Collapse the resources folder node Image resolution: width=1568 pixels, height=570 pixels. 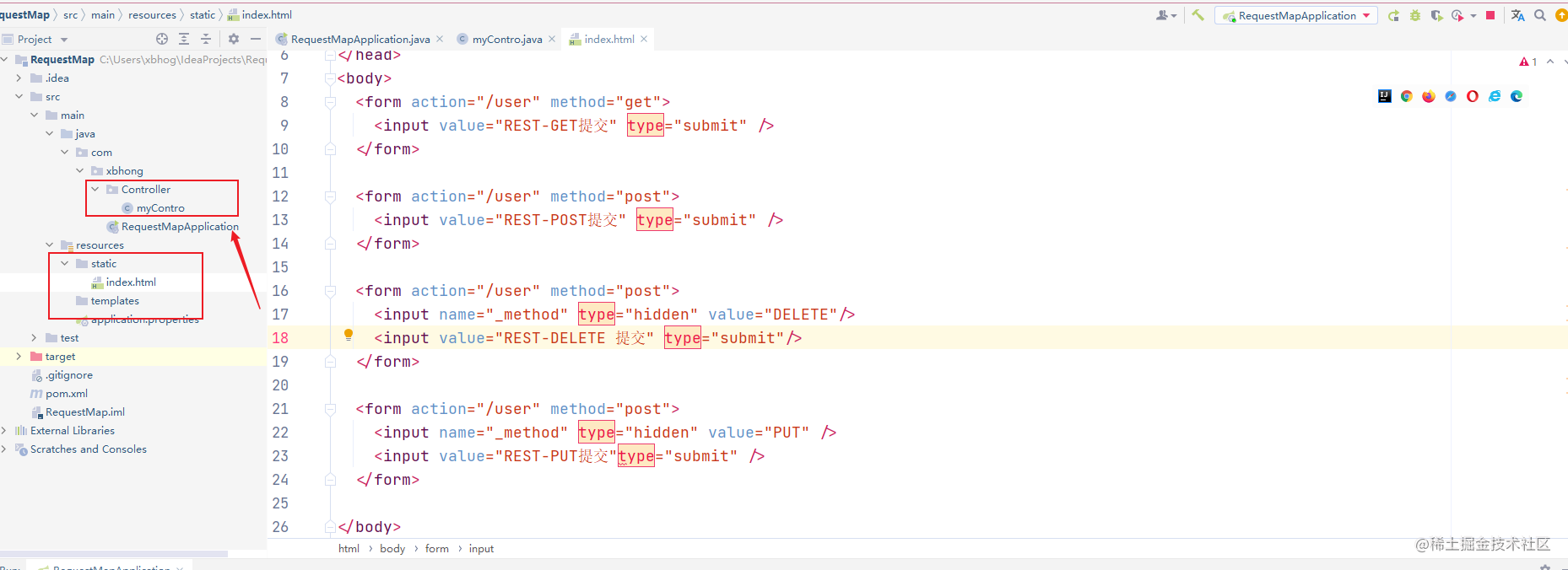click(49, 245)
